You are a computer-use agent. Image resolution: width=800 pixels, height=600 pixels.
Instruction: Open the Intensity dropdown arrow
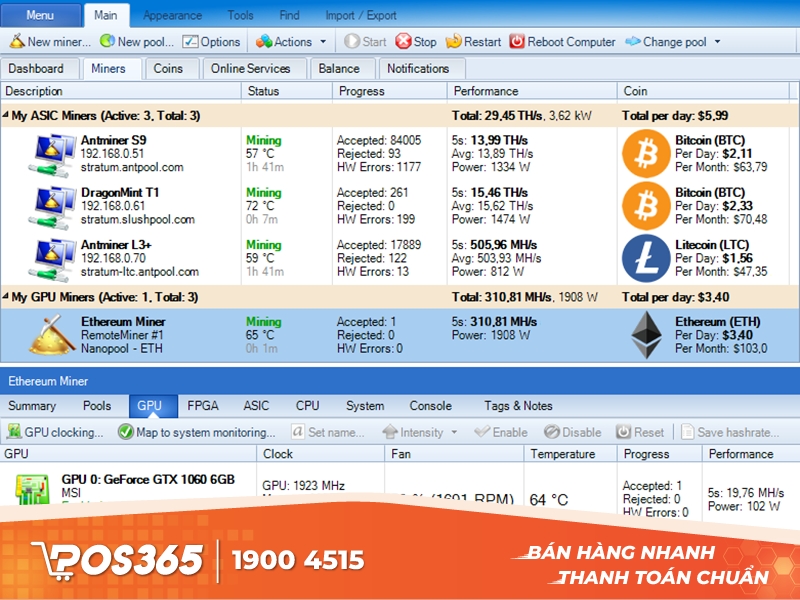coord(454,432)
